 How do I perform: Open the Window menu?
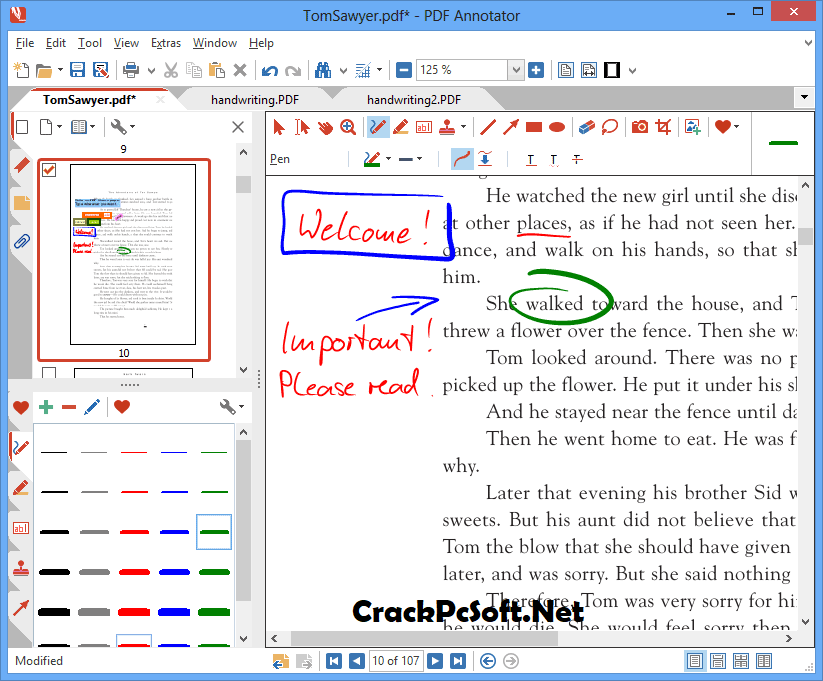tap(215, 43)
